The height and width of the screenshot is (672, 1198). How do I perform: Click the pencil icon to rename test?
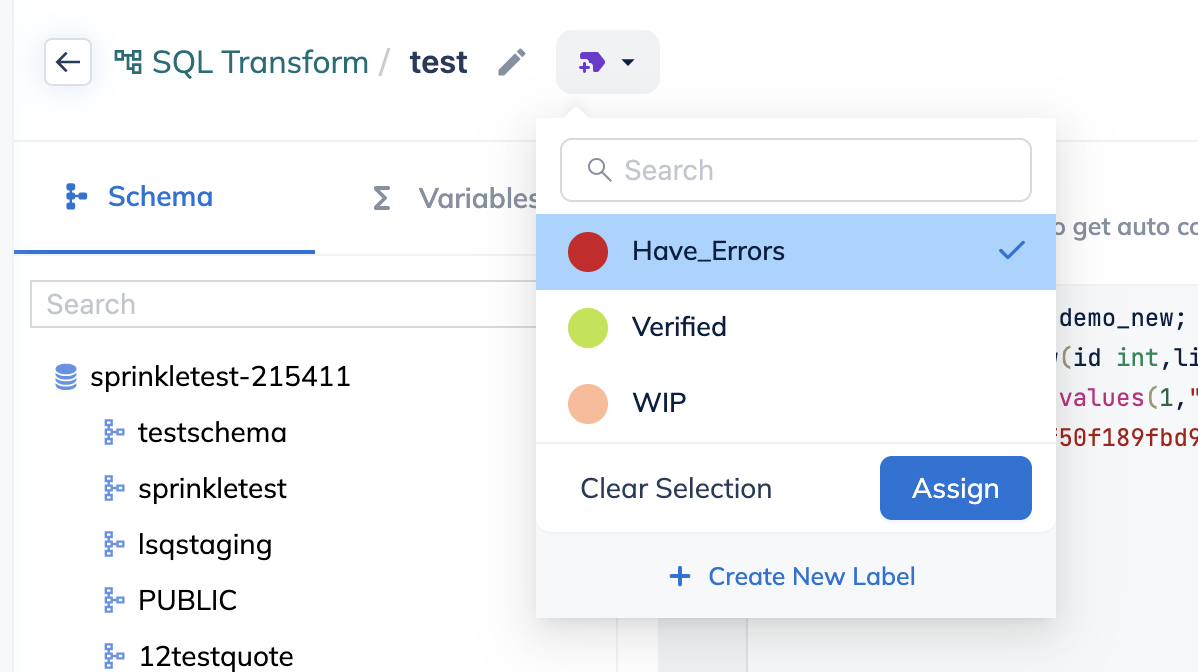pyautogui.click(x=512, y=63)
